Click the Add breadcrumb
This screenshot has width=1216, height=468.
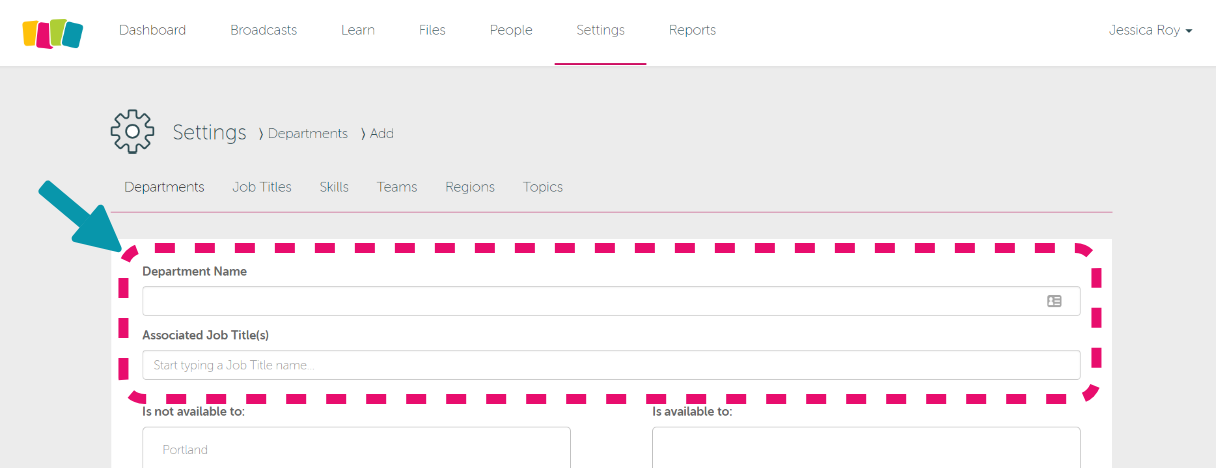pyautogui.click(x=382, y=133)
